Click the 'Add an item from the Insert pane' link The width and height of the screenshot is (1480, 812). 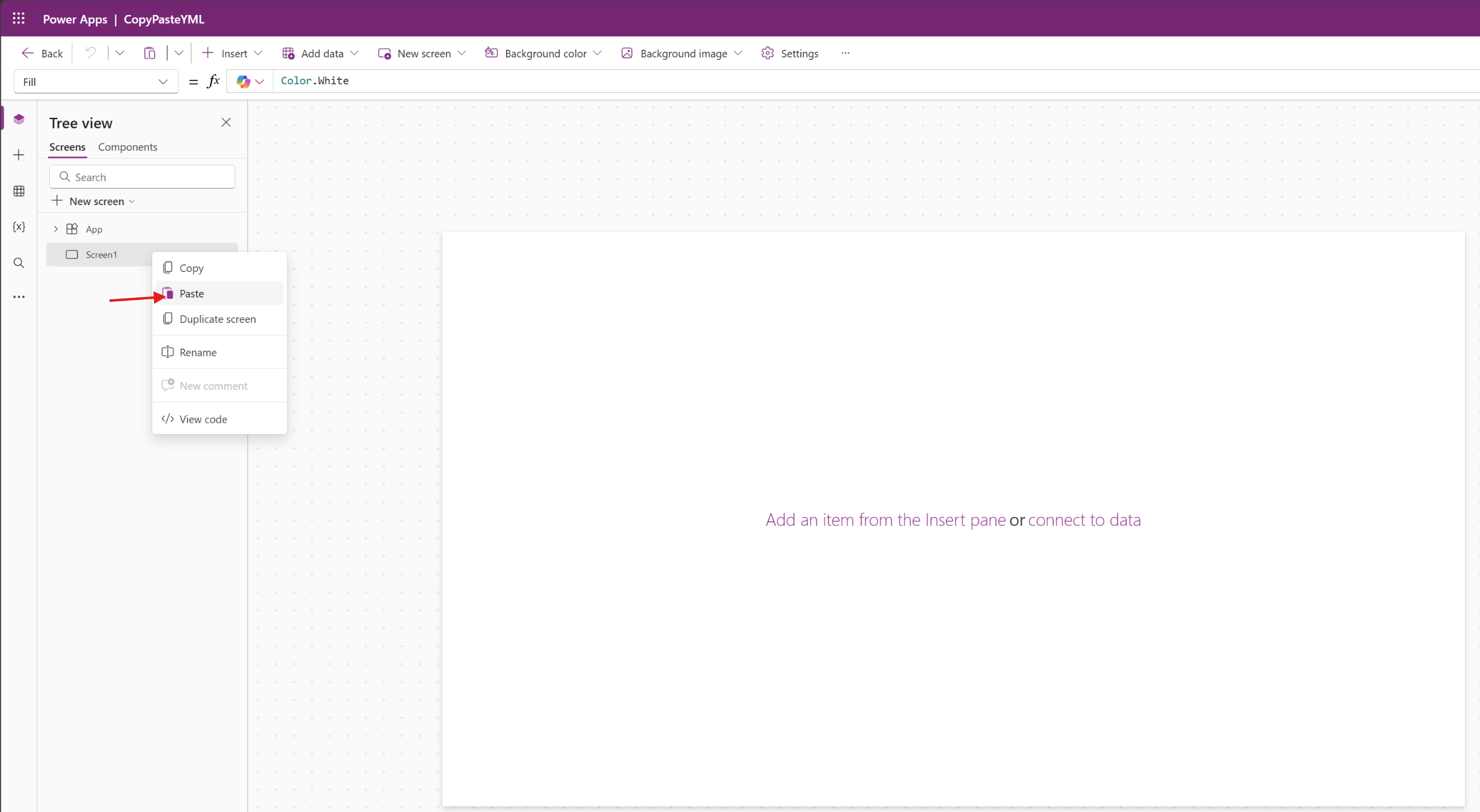tap(885, 520)
